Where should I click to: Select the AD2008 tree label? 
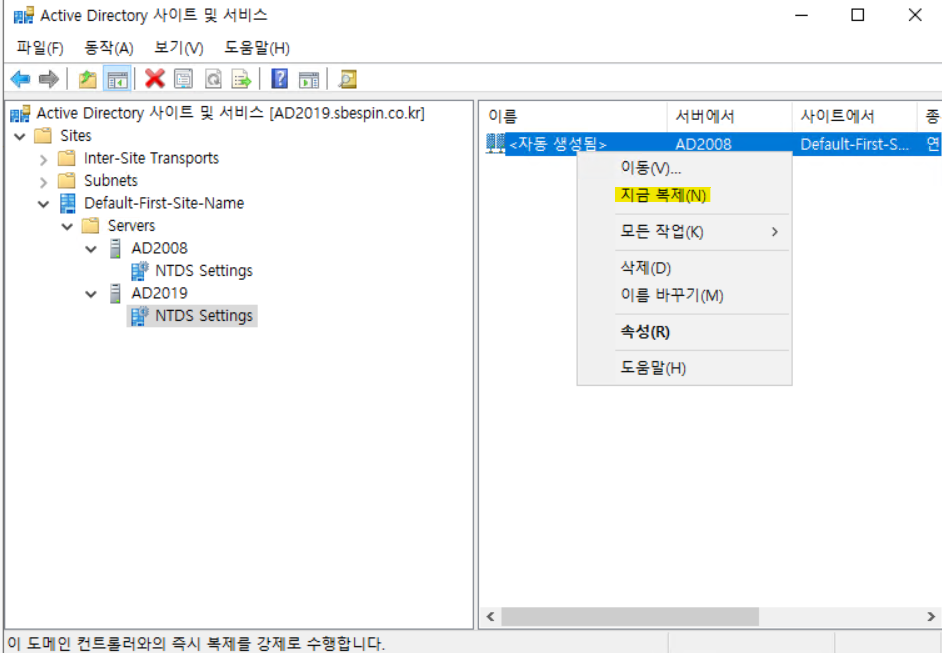coord(159,248)
